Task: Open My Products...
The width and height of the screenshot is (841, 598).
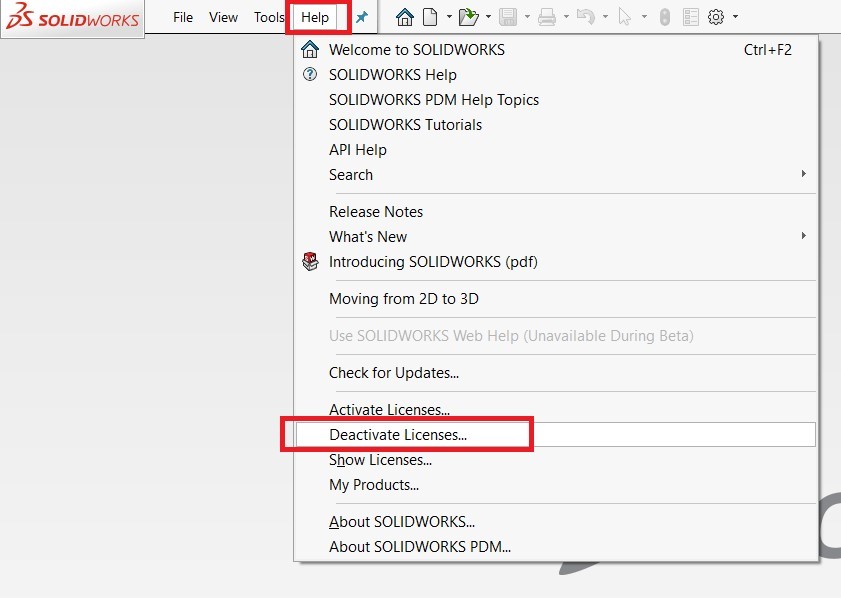Action: (x=556, y=485)
